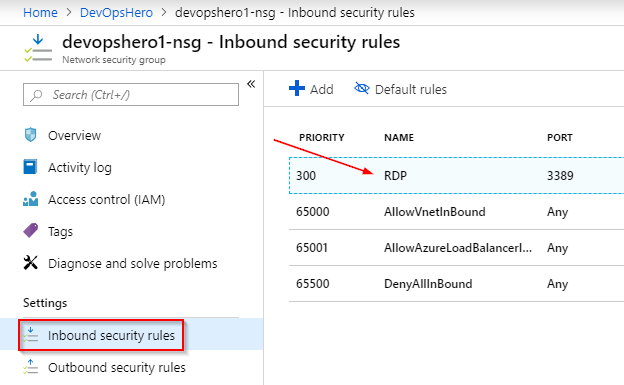Image resolution: width=624 pixels, height=385 pixels.
Task: Click the Outbound security rules icon
Action: pyautogui.click(x=31, y=367)
